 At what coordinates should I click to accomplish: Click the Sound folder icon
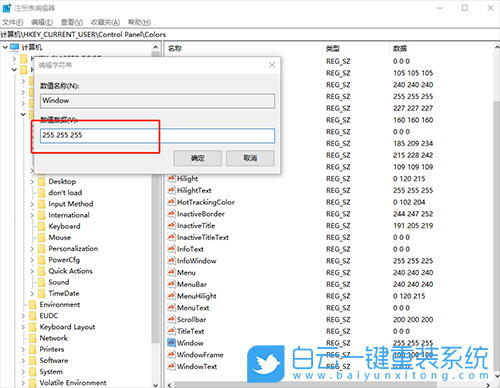(x=42, y=282)
